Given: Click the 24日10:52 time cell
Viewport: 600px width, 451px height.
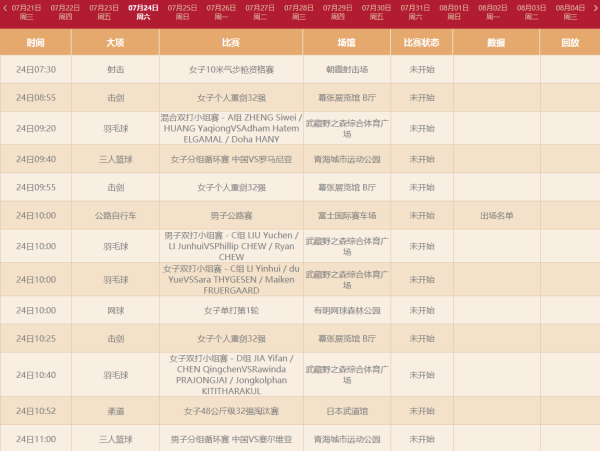Looking at the screenshot, I should tap(36, 411).
